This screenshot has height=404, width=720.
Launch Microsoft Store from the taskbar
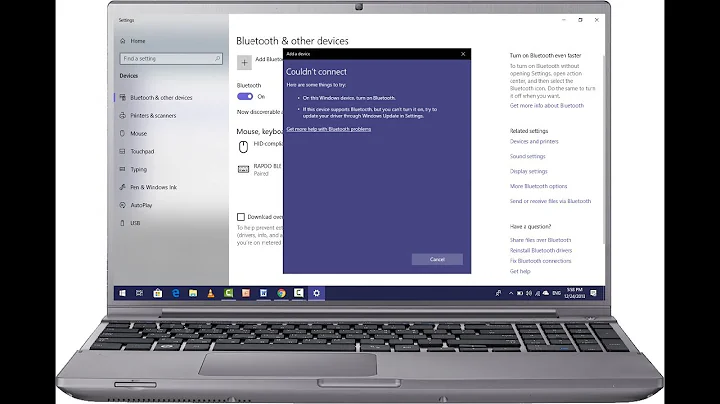pyautogui.click(x=158, y=293)
